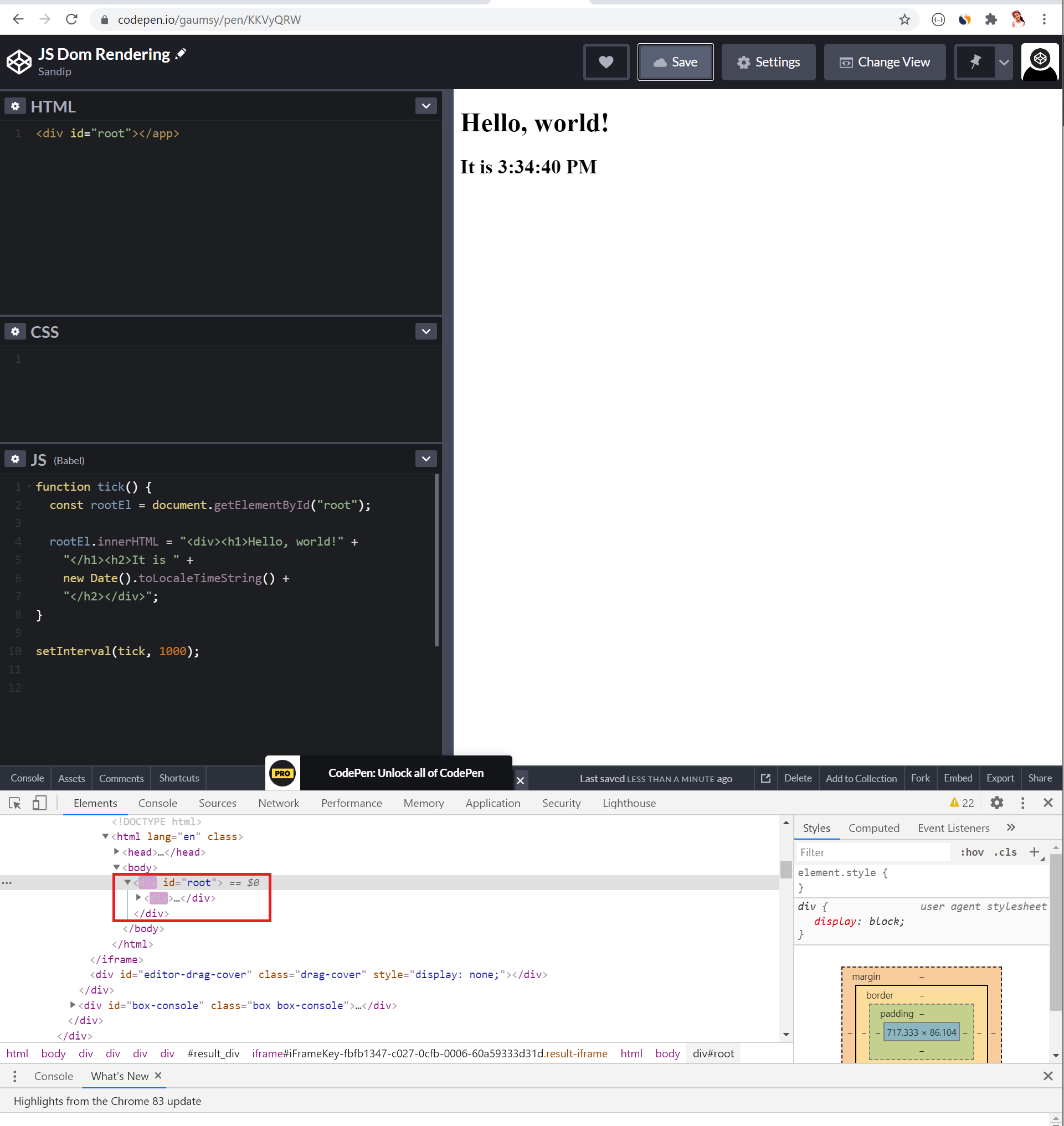Image resolution: width=1064 pixels, height=1126 pixels.
Task: Toggle the :hov pseudo-class pane
Action: click(972, 852)
